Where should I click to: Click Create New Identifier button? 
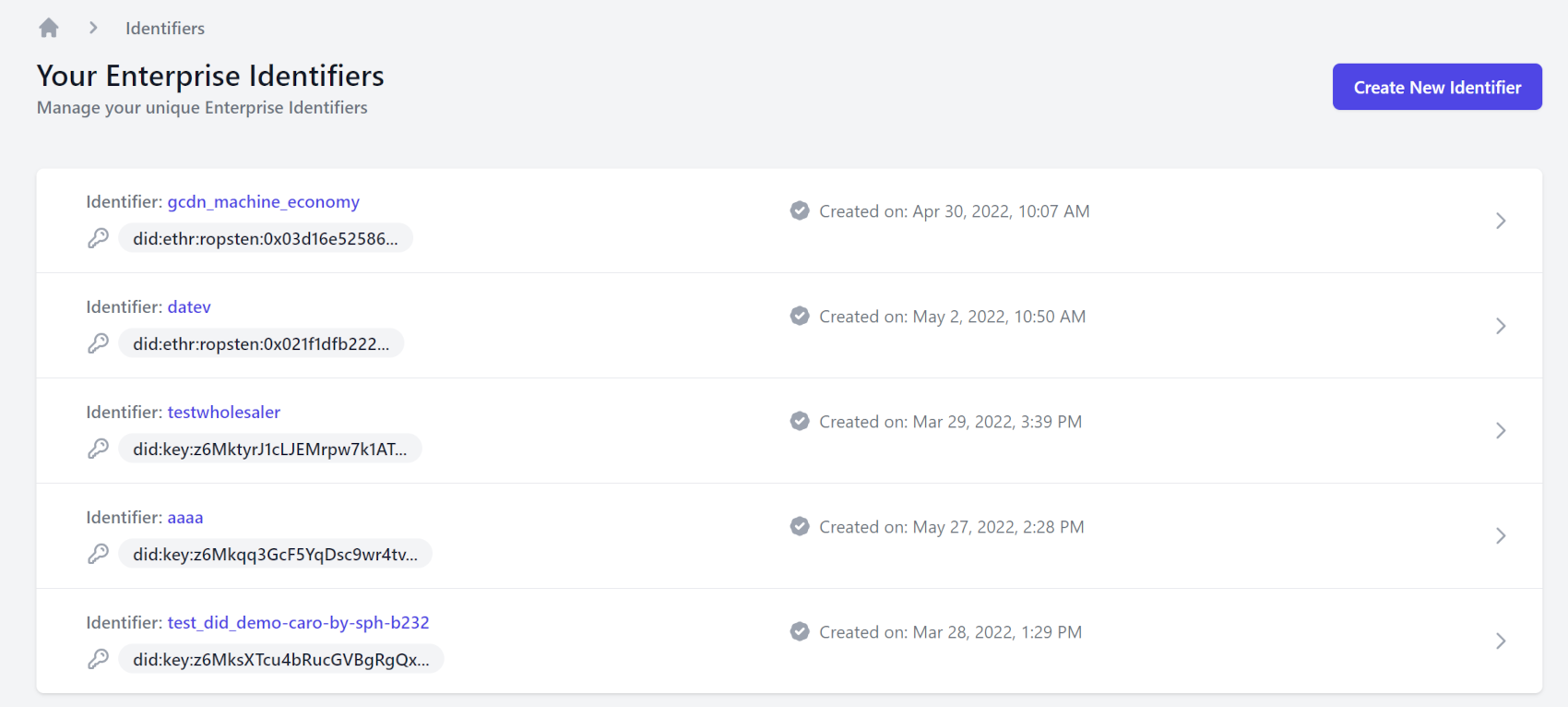click(x=1437, y=87)
